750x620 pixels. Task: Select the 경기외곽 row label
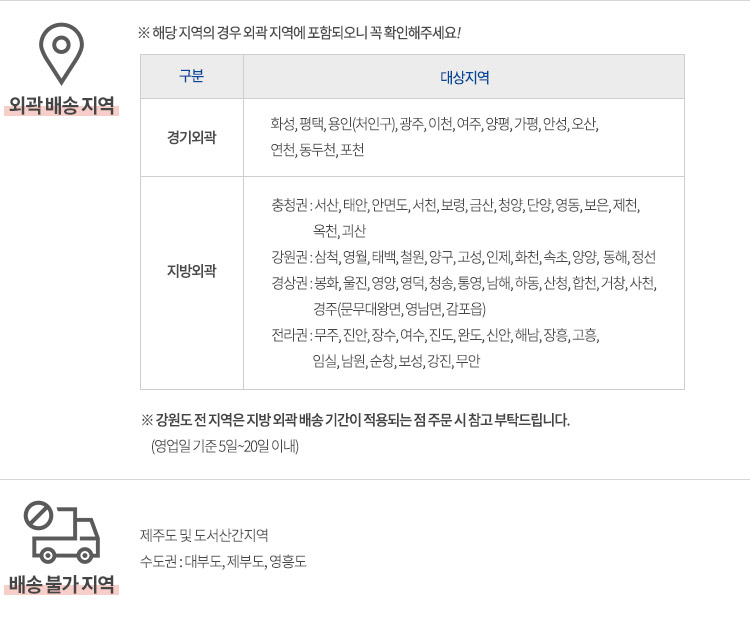click(x=192, y=137)
